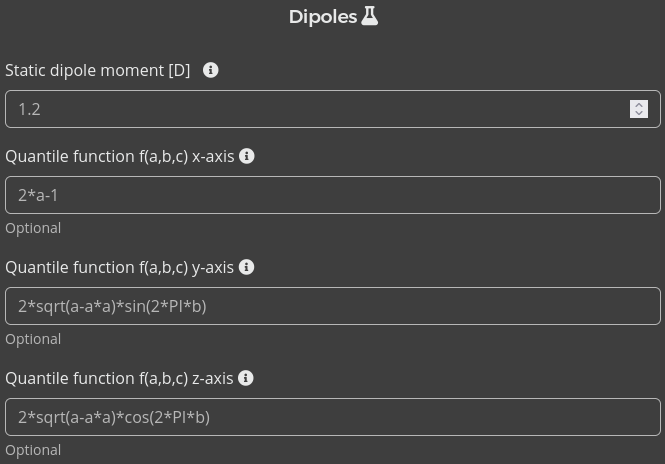Click the Quantile function f(a,b,c) z-axis label
665x464 pixels.
point(119,378)
